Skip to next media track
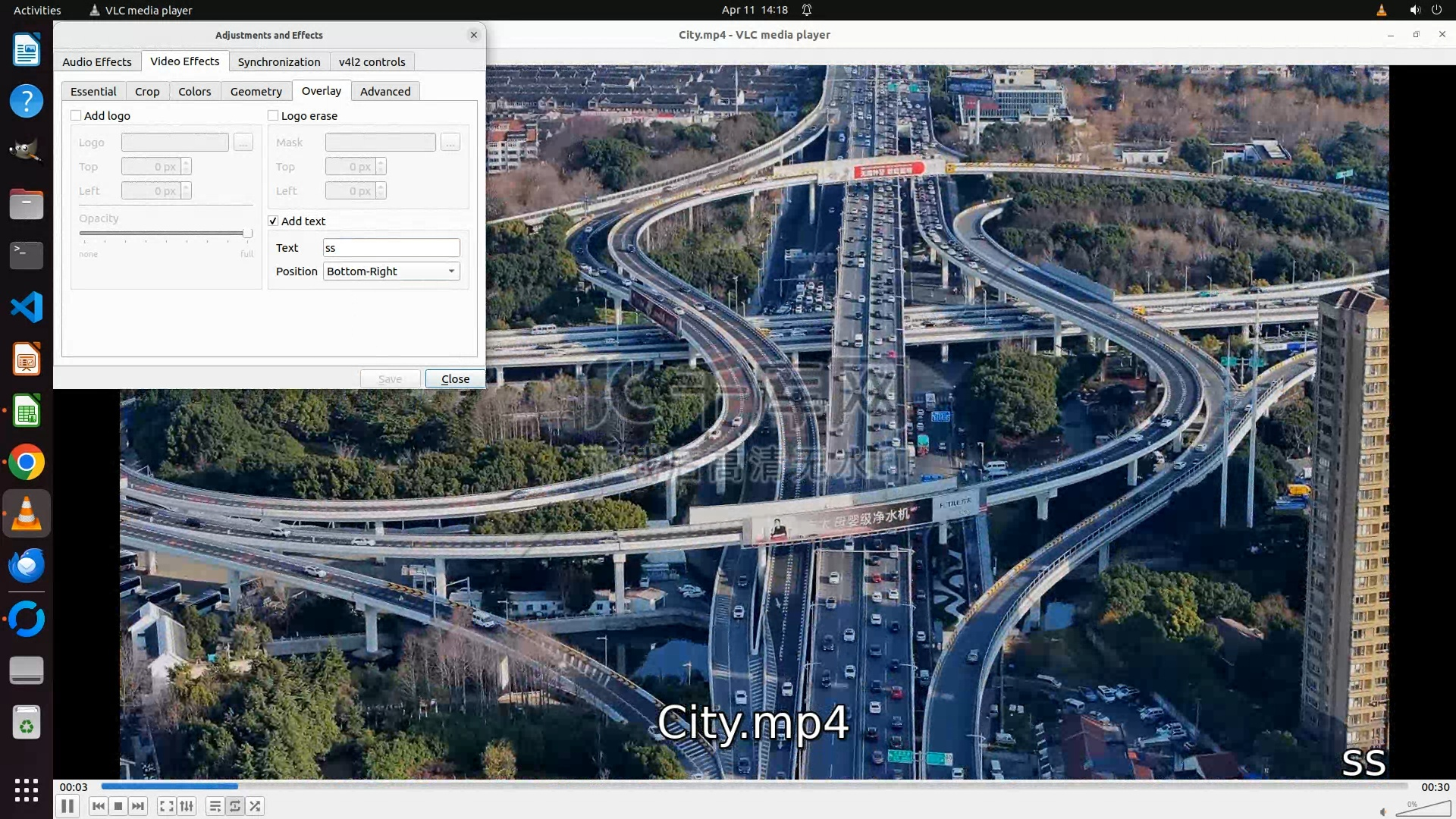This screenshot has height=819, width=1456. [x=138, y=806]
